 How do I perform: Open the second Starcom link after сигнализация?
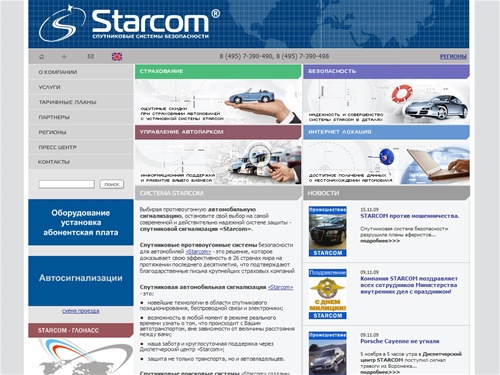pos(280,287)
